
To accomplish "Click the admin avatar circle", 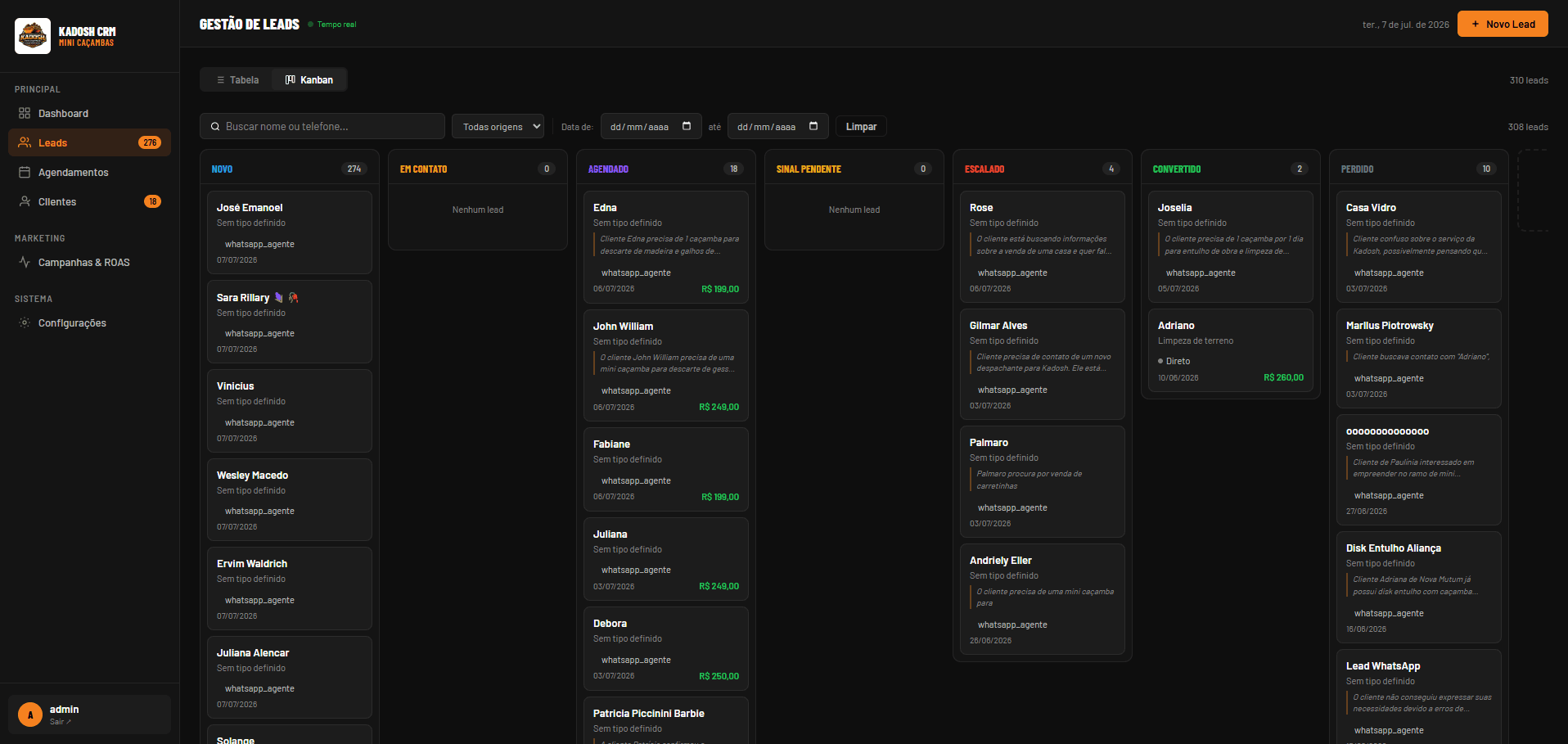I will pos(30,715).
